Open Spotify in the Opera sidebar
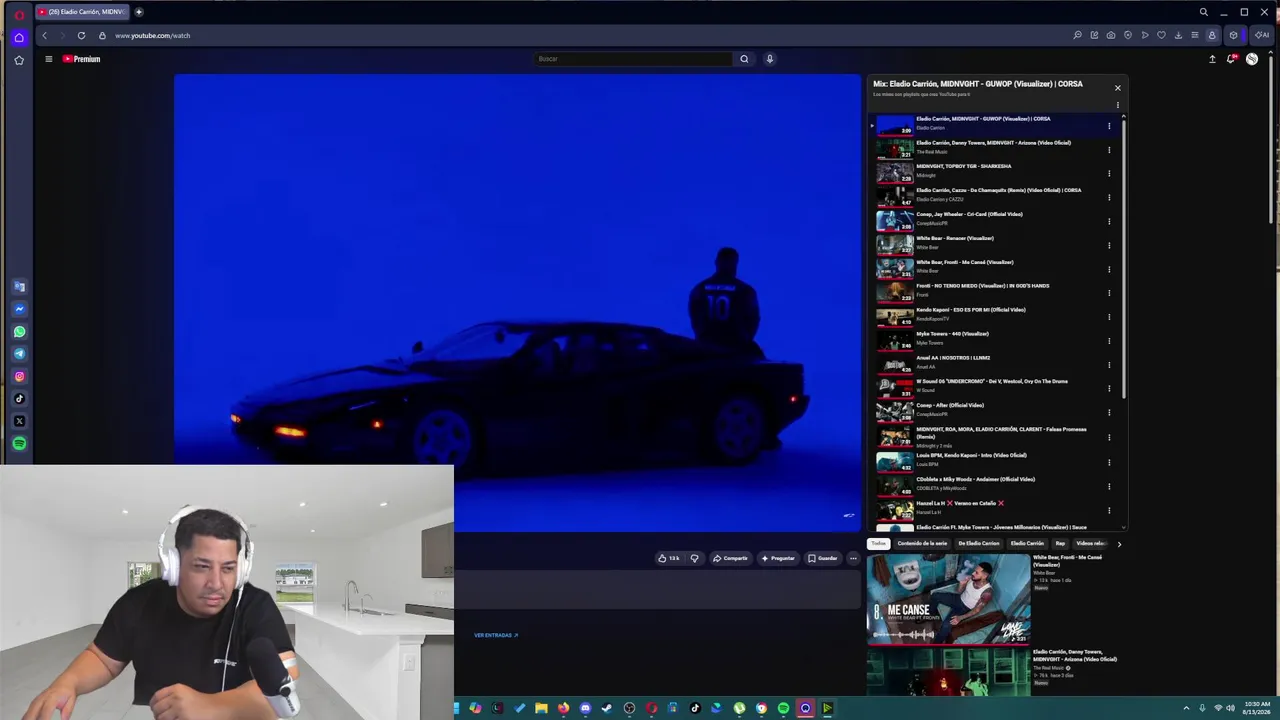The width and height of the screenshot is (1280, 720). click(x=19, y=443)
